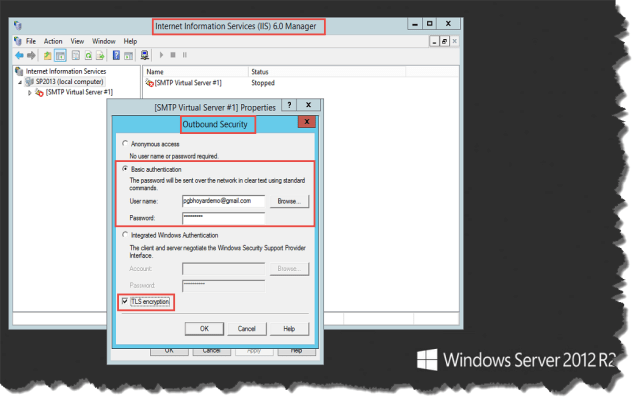
Task: Click the Pause service toolbar icon
Action: click(185, 55)
